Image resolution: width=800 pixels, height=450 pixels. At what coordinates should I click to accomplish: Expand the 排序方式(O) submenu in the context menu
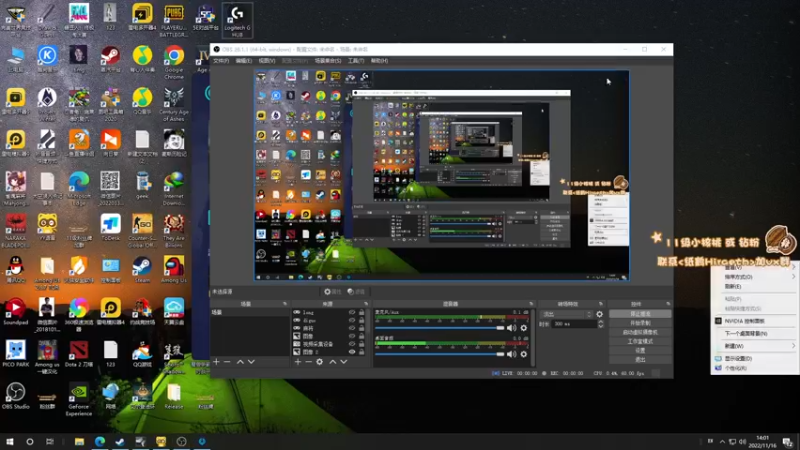pyautogui.click(x=755, y=277)
